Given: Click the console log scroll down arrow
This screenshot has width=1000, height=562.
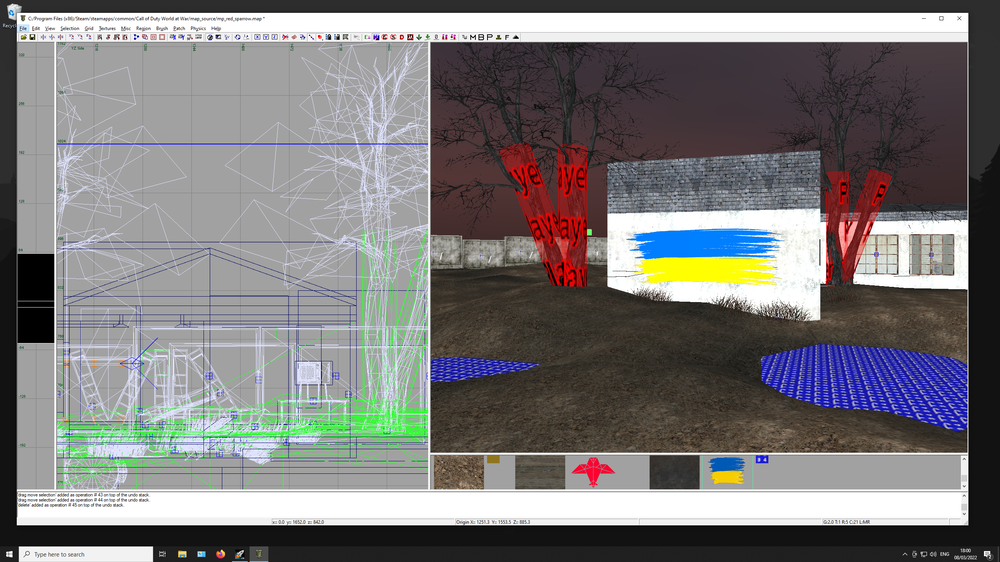Looking at the screenshot, I should tap(964, 514).
